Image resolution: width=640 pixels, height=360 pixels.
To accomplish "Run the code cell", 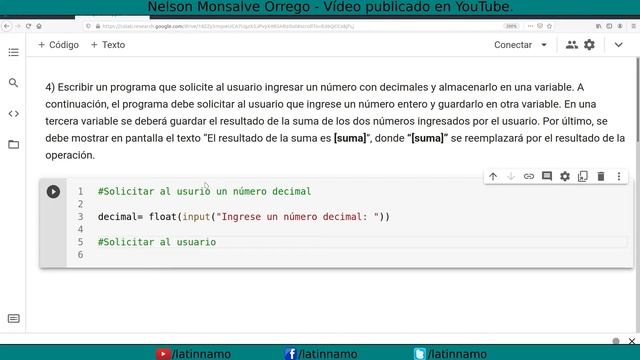I will [x=53, y=192].
